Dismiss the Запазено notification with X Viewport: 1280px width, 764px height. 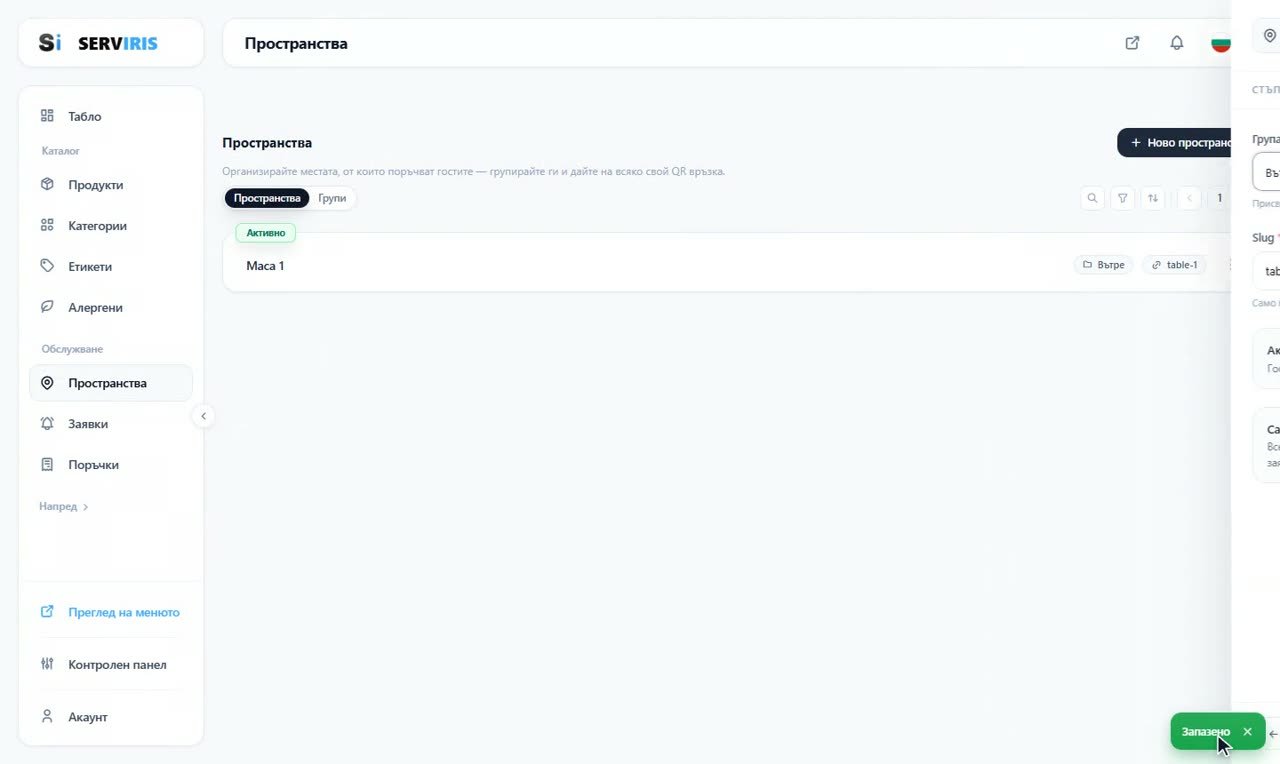[x=1247, y=732]
